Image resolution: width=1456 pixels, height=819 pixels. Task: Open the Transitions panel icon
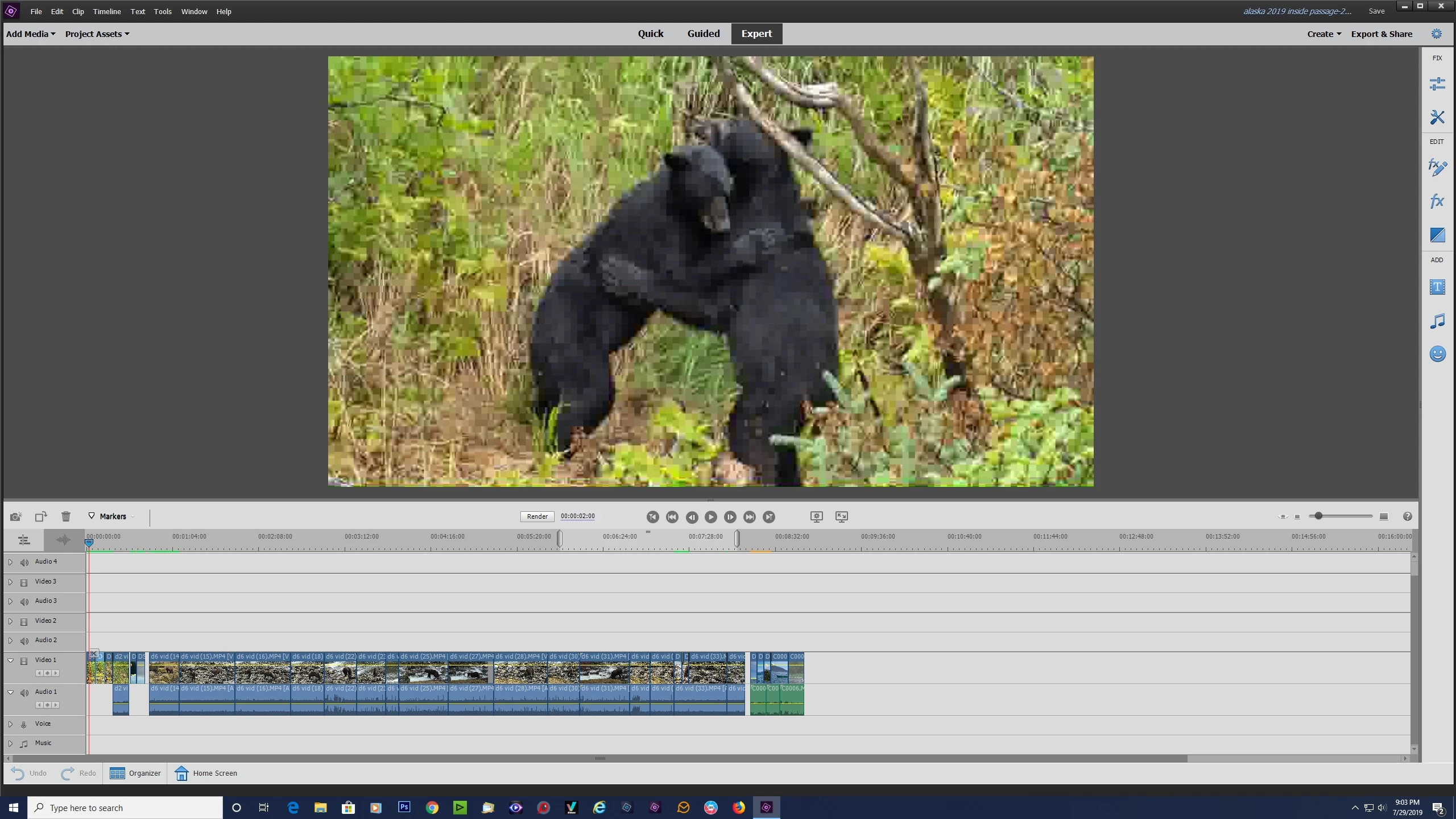point(1437,235)
